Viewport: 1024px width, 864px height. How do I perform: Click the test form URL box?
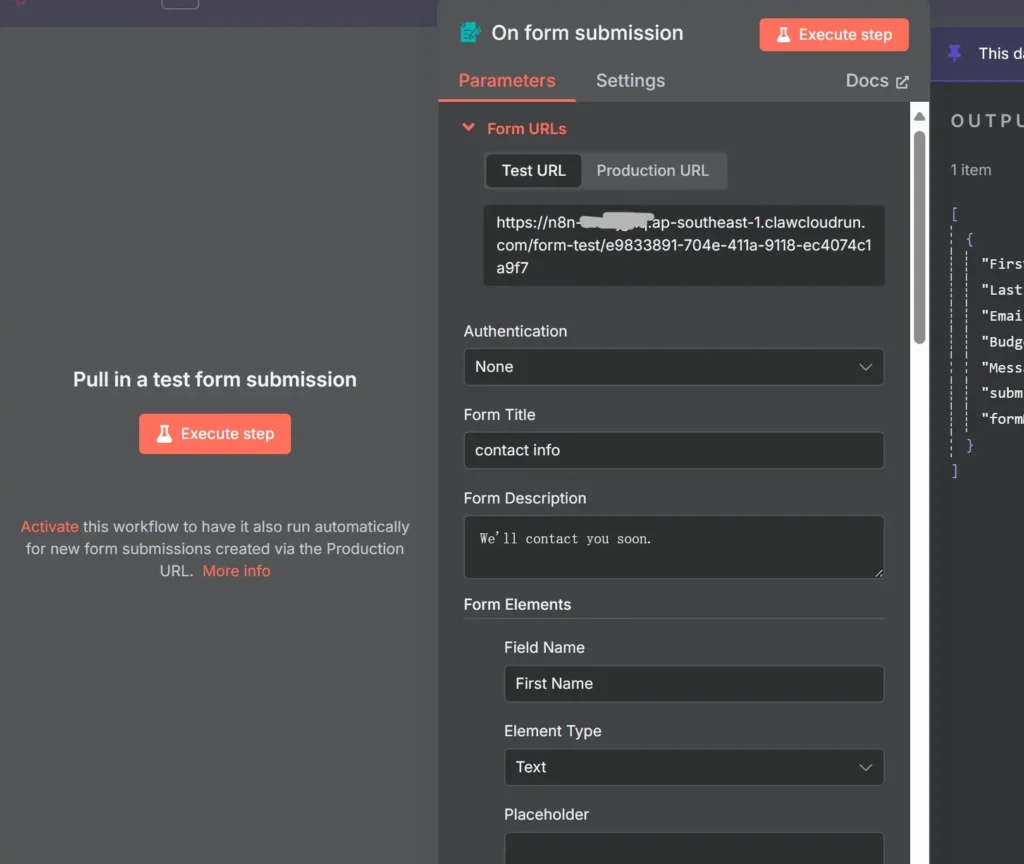(x=683, y=245)
